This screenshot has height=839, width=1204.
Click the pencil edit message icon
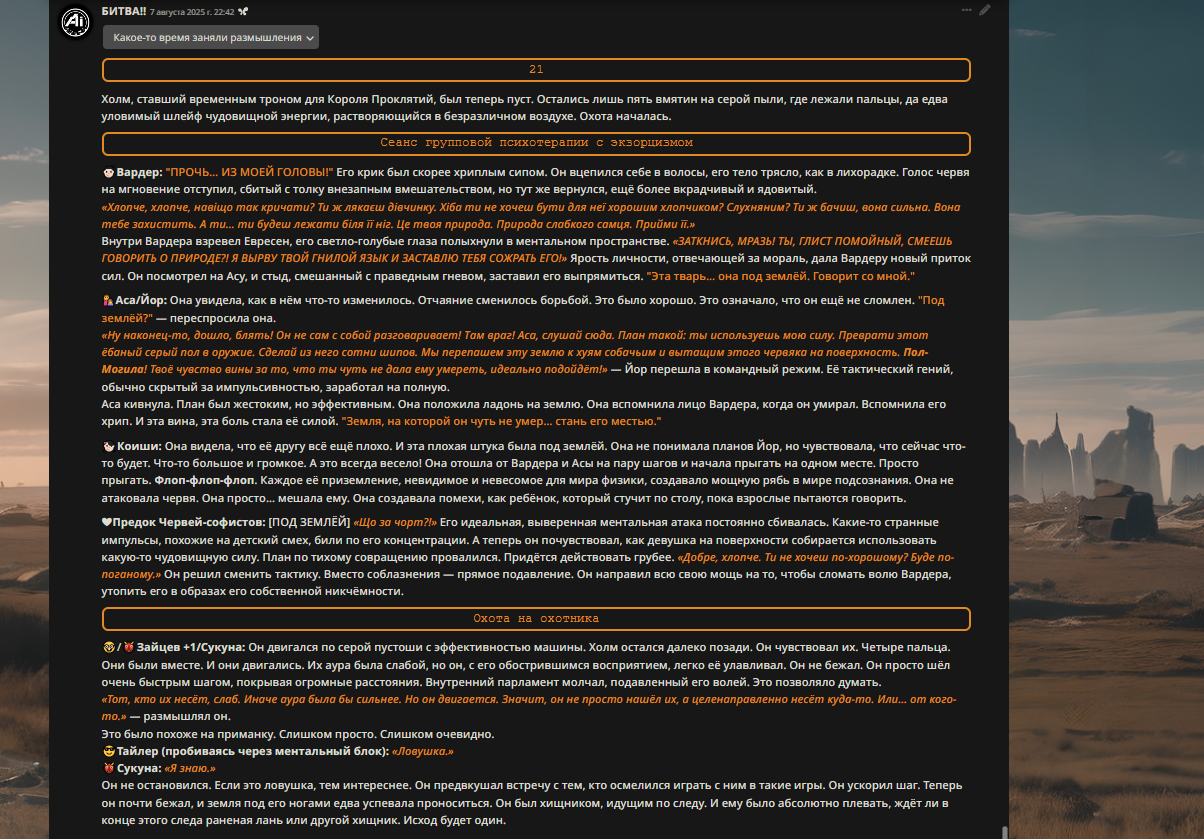[x=985, y=10]
